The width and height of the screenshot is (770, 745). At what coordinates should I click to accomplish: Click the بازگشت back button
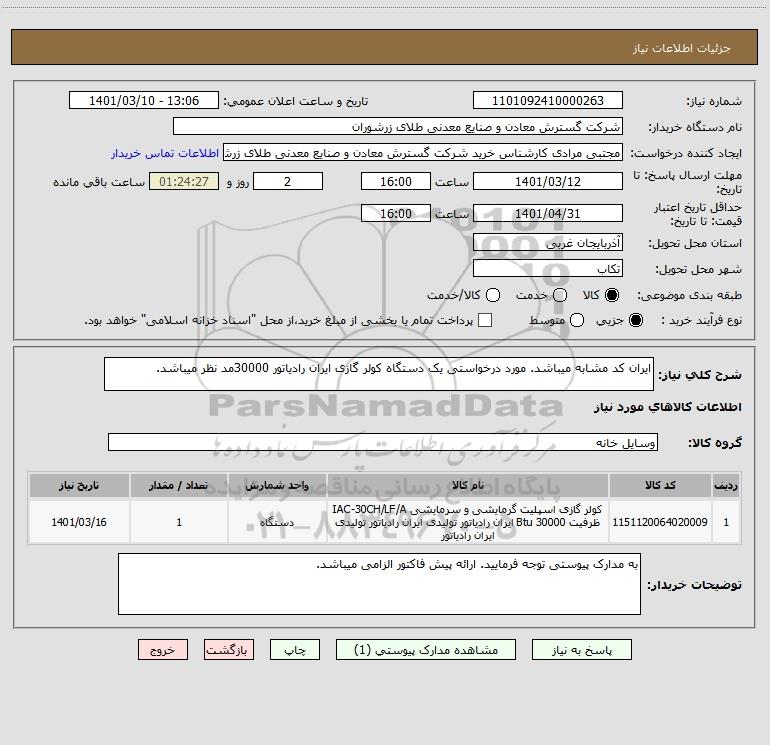[x=229, y=650]
